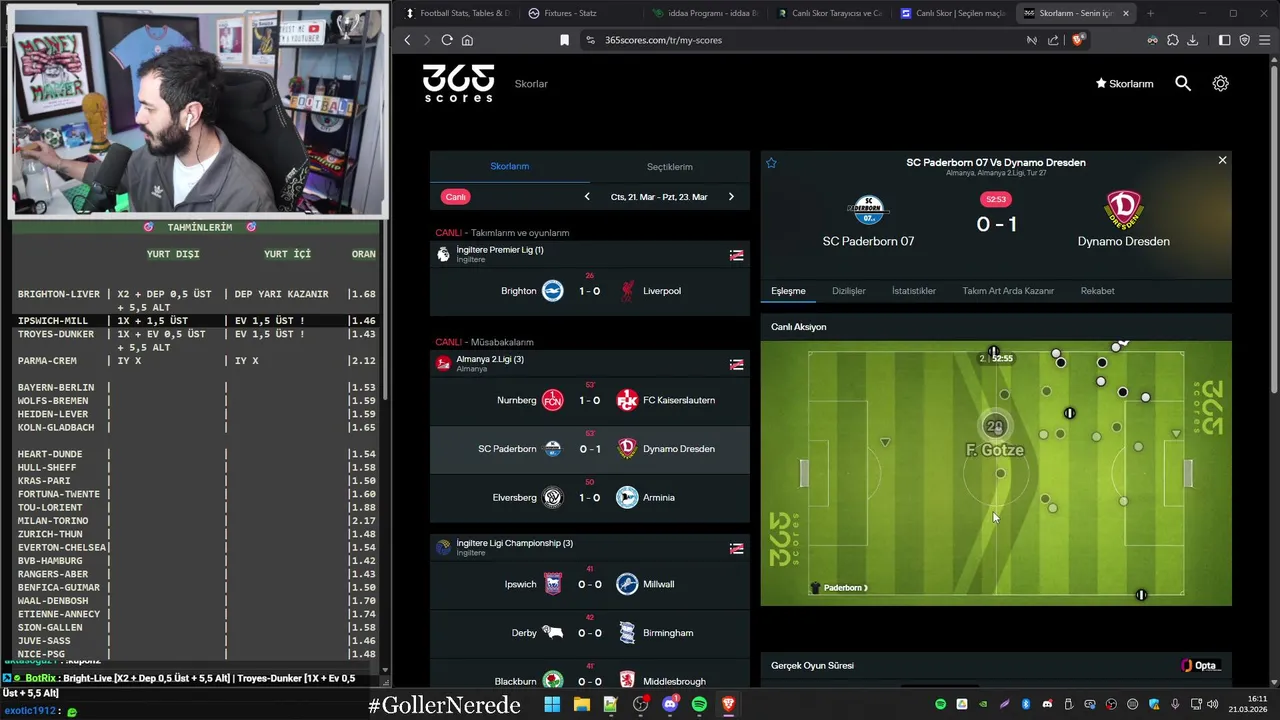Select the Takım Art Arda Kazanır tab
The height and width of the screenshot is (720, 1280).
[1008, 291]
